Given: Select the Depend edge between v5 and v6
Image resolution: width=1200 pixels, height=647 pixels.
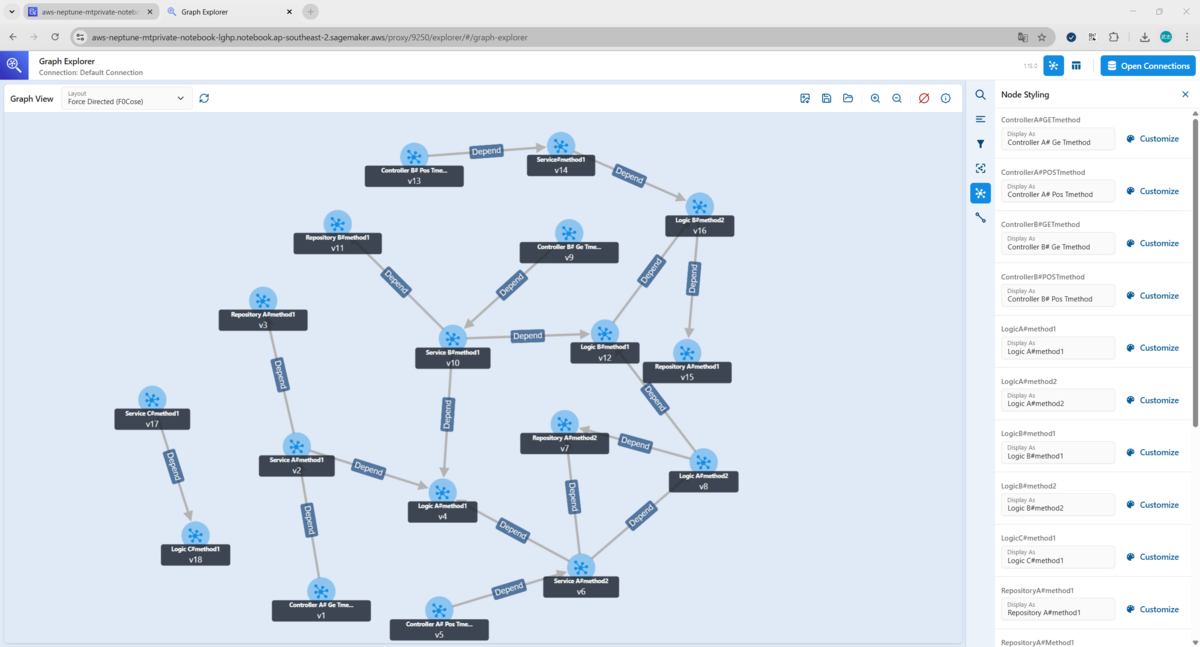Looking at the screenshot, I should coord(509,589).
